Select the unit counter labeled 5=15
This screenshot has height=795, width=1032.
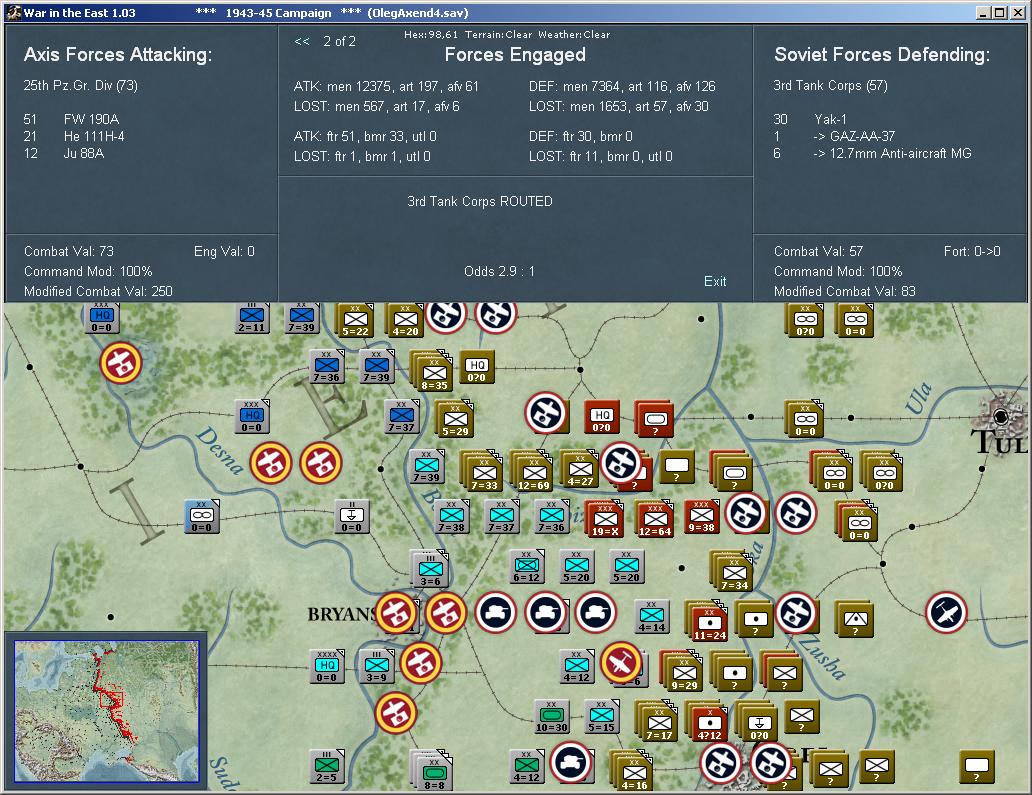pos(602,717)
